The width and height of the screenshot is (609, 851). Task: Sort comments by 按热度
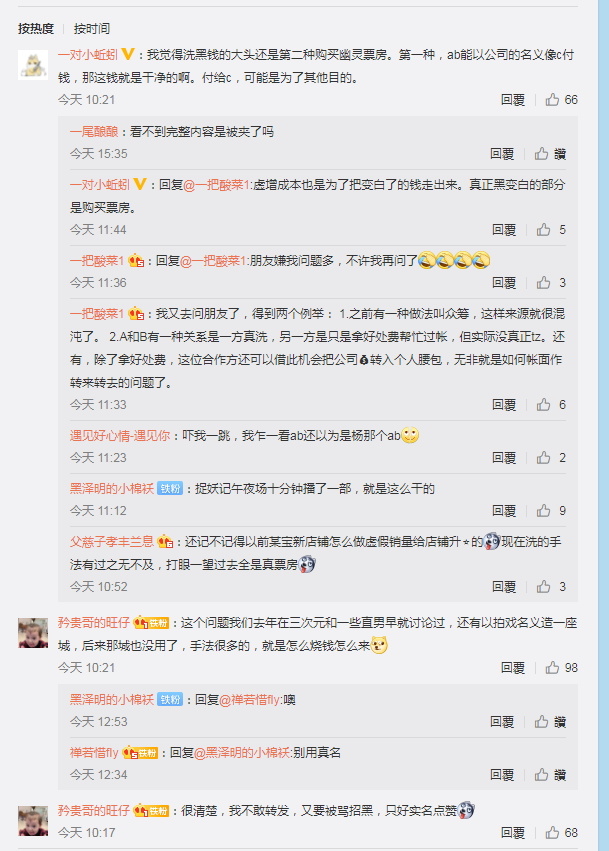coord(36,29)
